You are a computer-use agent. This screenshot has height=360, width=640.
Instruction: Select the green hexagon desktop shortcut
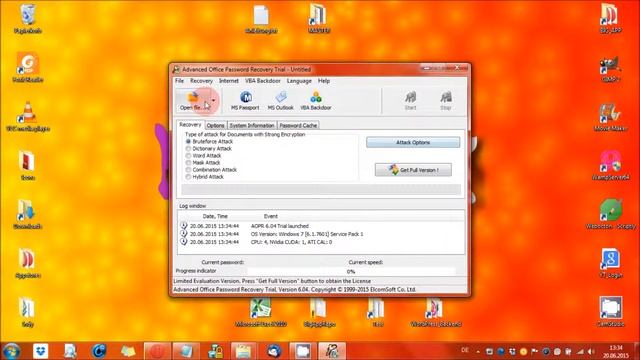click(611, 214)
